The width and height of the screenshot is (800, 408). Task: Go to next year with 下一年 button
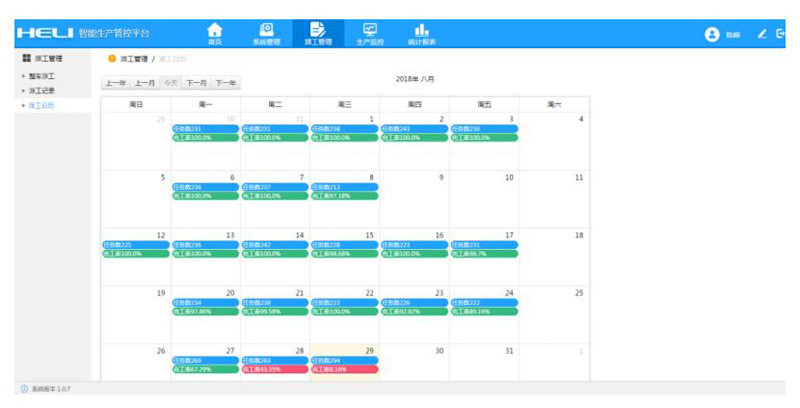click(226, 83)
